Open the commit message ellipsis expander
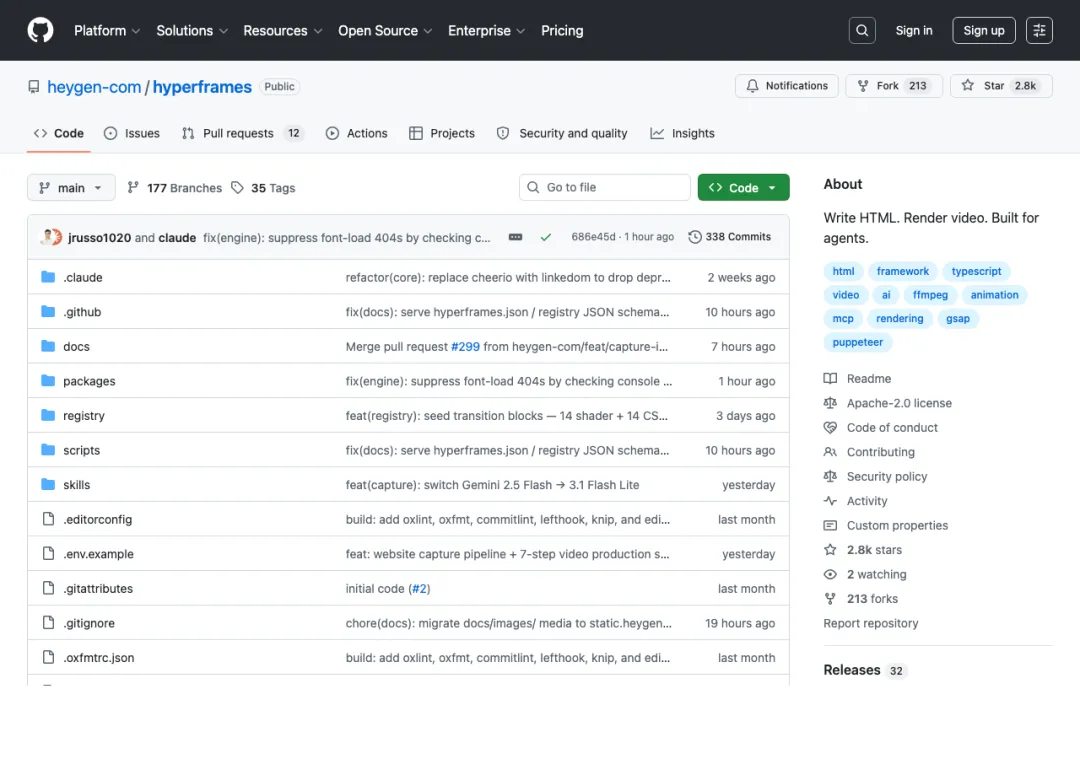This screenshot has width=1080, height=759. pos(515,237)
